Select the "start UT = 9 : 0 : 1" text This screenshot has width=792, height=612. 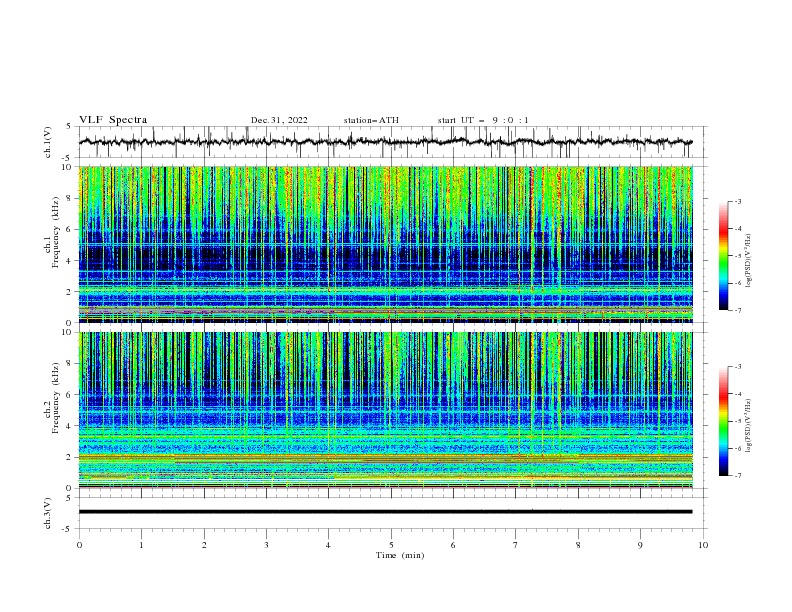pos(483,120)
